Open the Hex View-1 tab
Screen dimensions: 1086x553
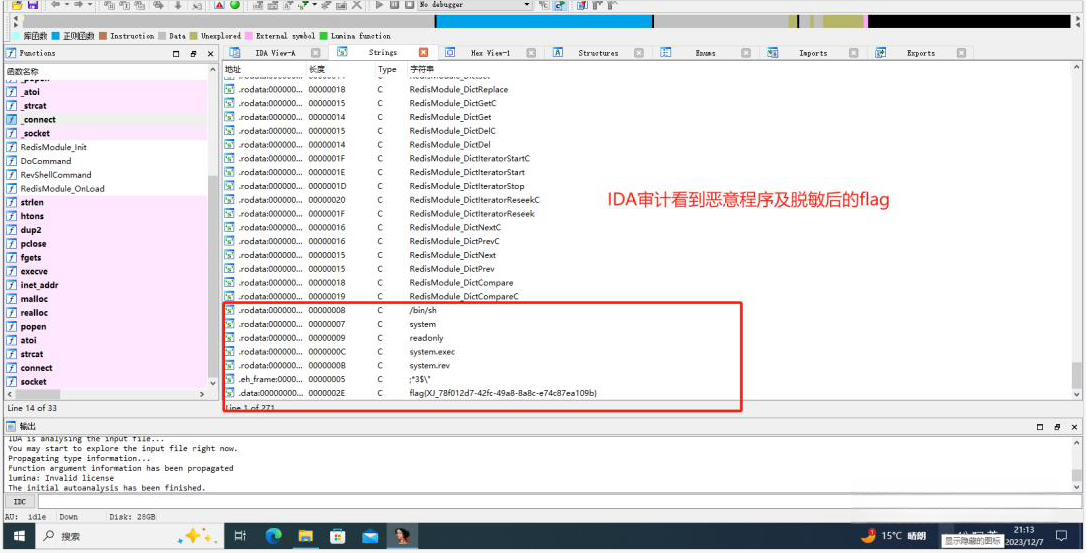tap(490, 53)
